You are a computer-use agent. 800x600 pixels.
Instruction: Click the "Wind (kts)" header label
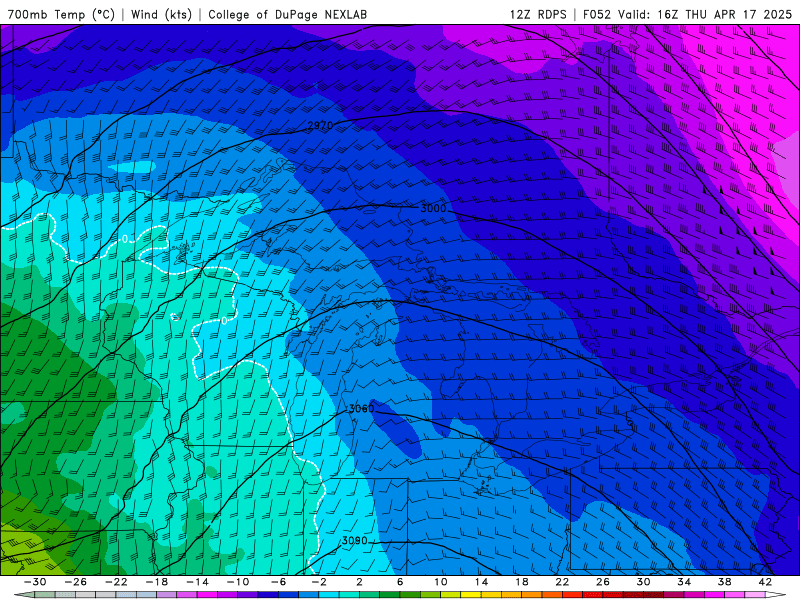[x=161, y=14]
